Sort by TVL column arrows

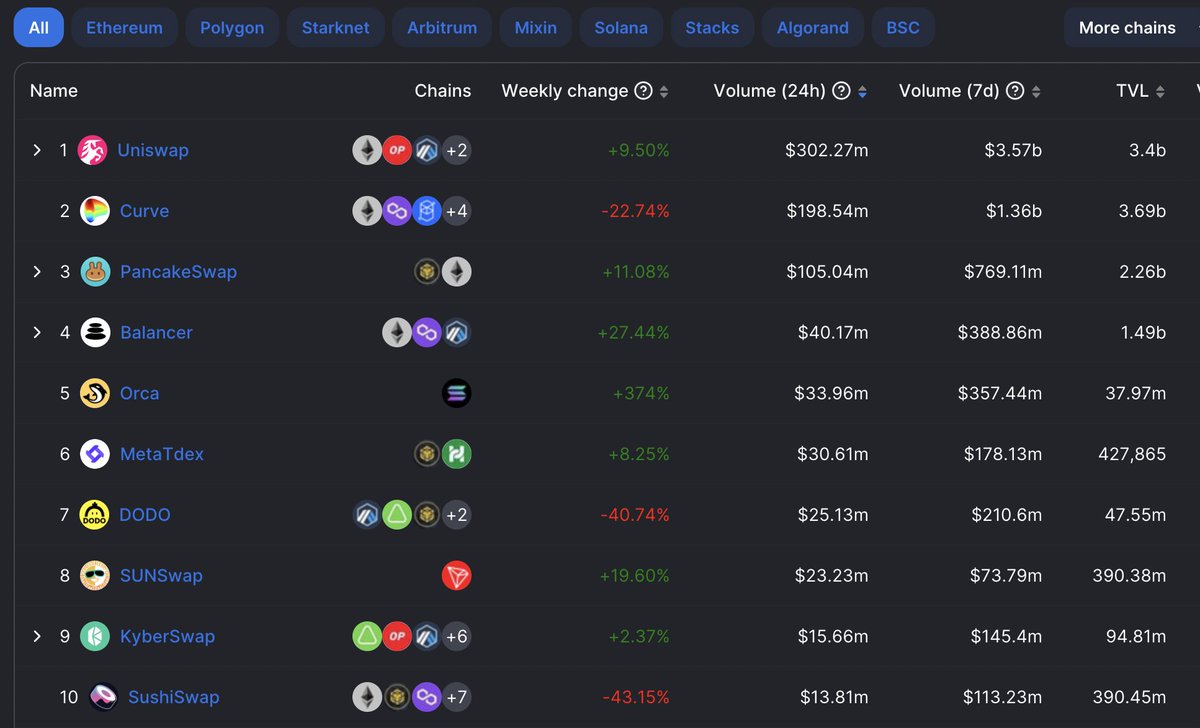click(1160, 92)
